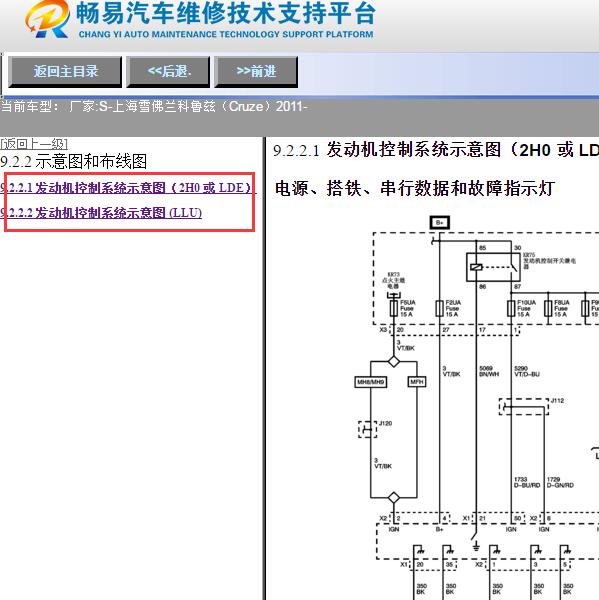
Task: Go forward with the >>前进 button
Action: point(256,72)
